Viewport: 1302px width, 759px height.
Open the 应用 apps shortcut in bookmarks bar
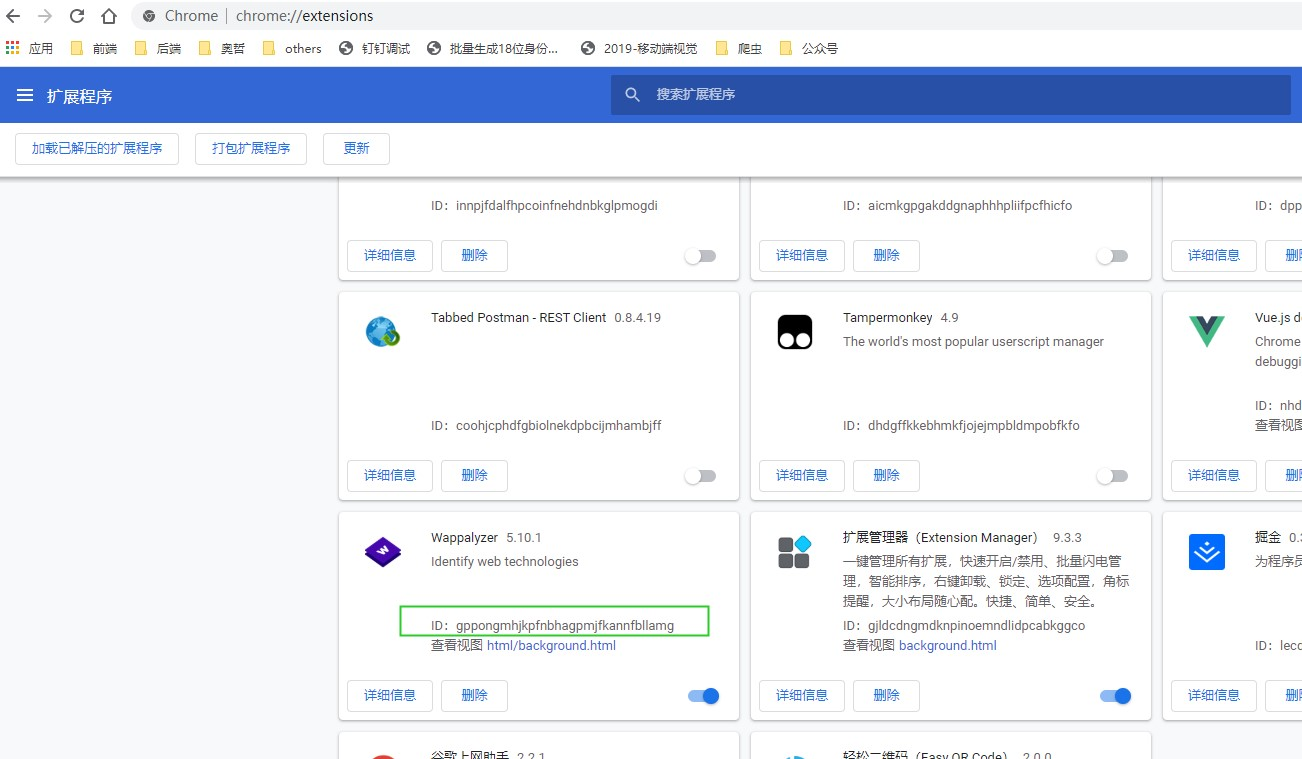[29, 48]
